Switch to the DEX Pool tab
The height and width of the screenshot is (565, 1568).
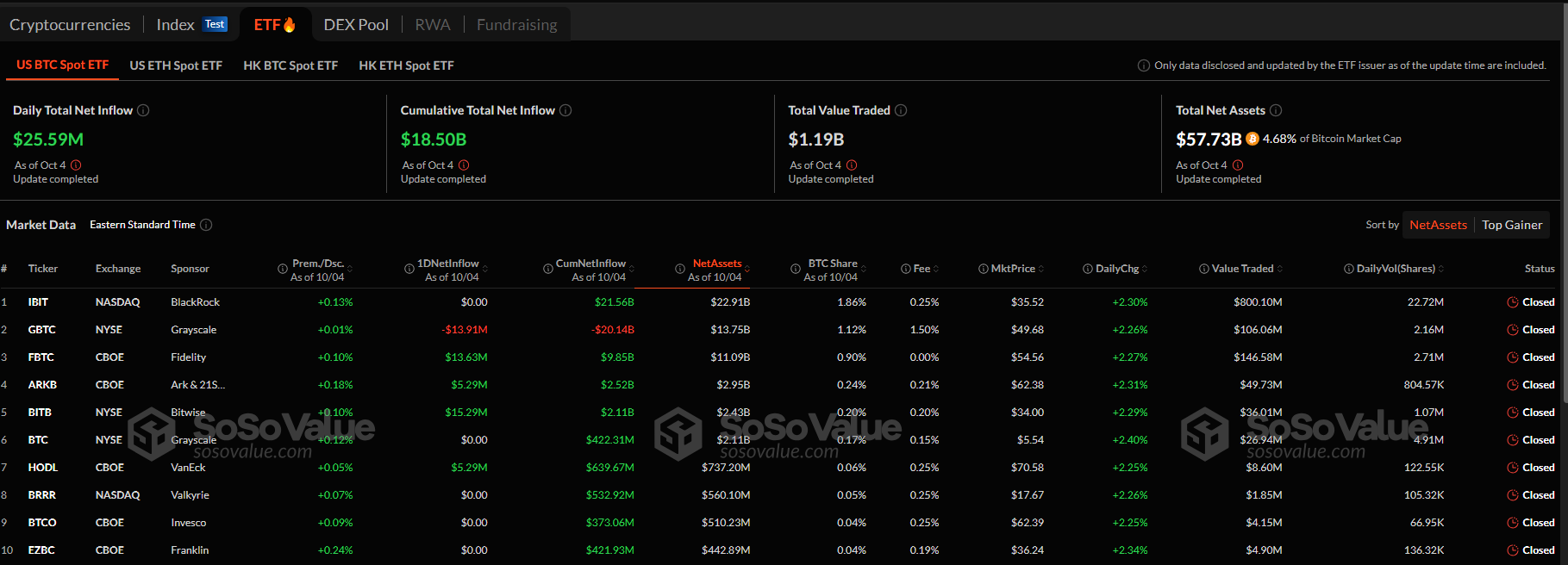click(356, 25)
